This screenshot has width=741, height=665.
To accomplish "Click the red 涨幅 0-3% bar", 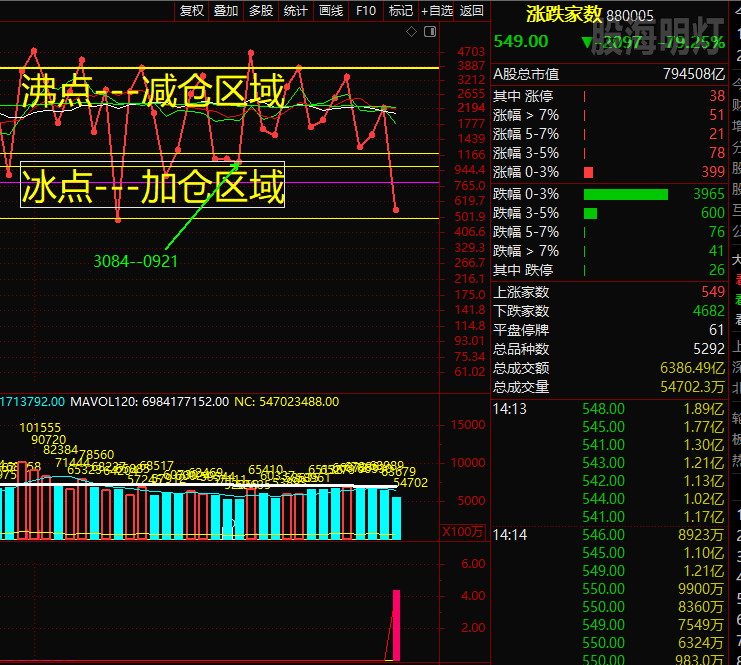I will pos(588,172).
